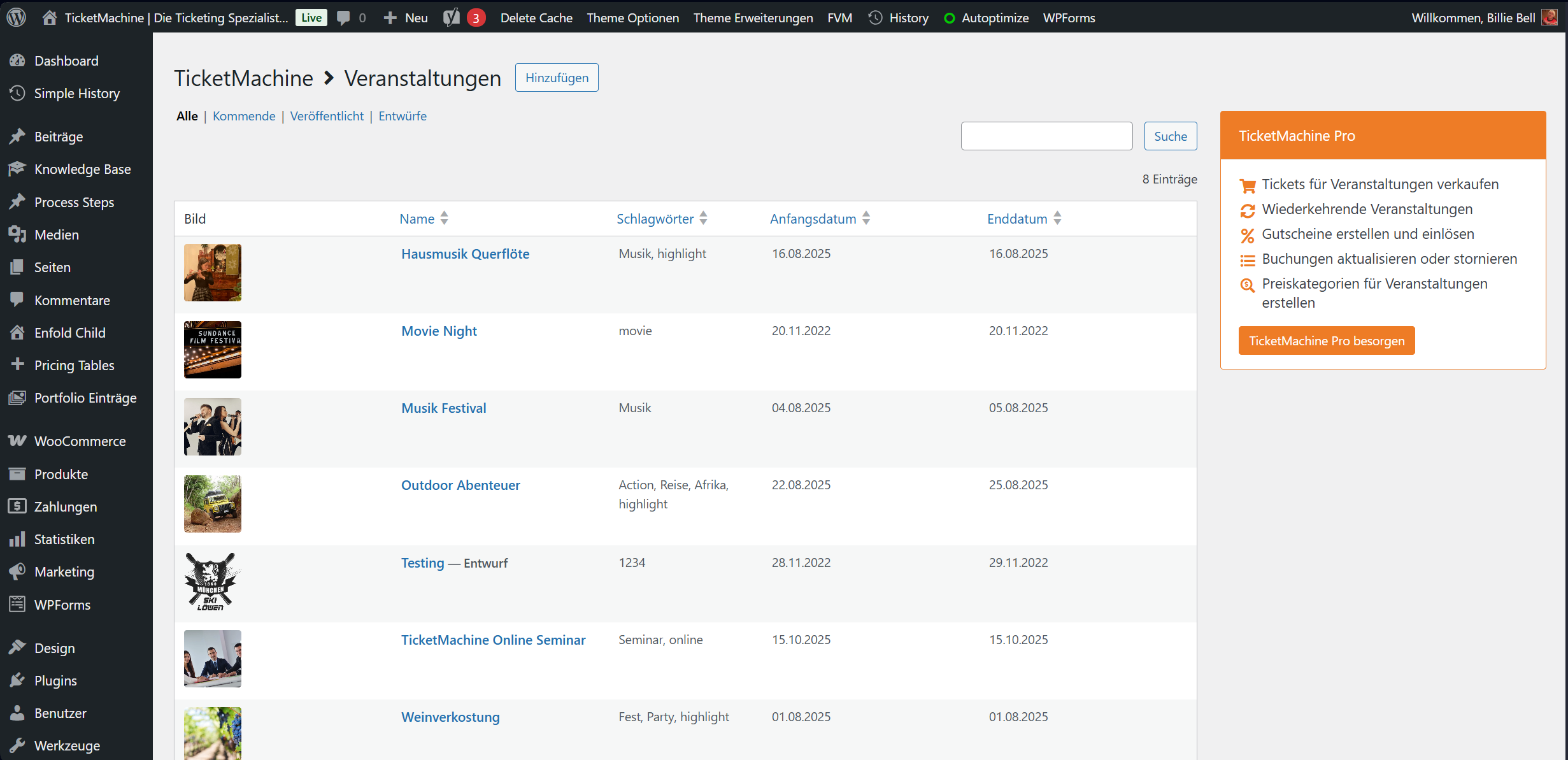Focus the event search text field

coord(1046,136)
